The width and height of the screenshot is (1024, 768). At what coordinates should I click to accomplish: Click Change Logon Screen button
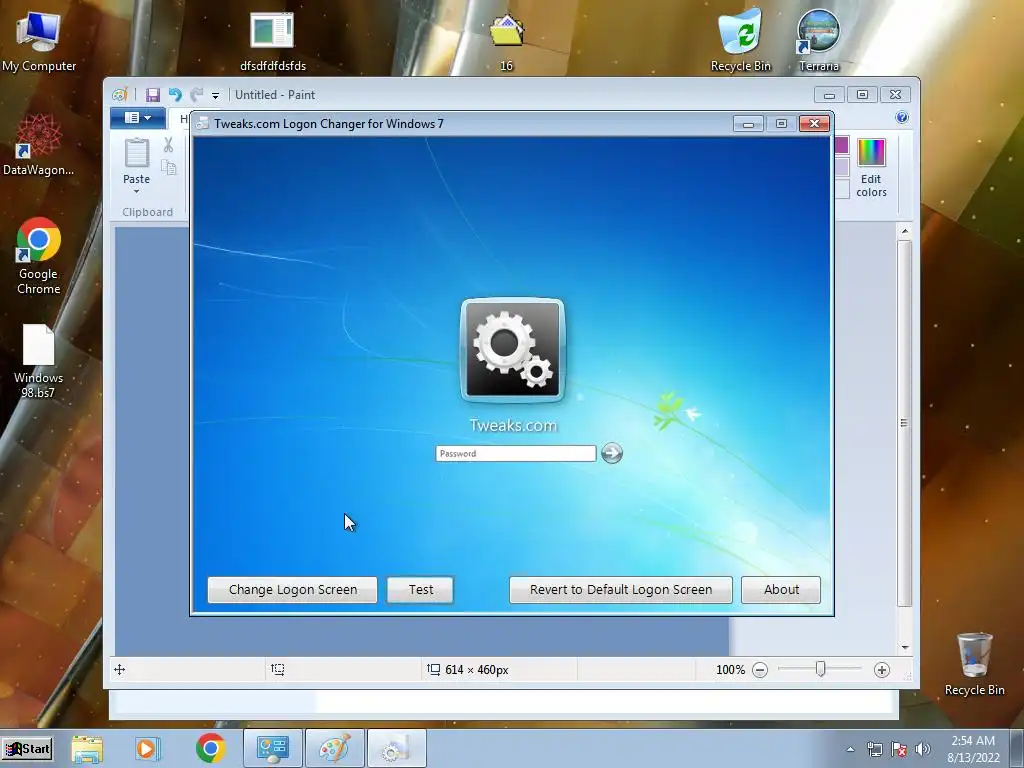(293, 590)
